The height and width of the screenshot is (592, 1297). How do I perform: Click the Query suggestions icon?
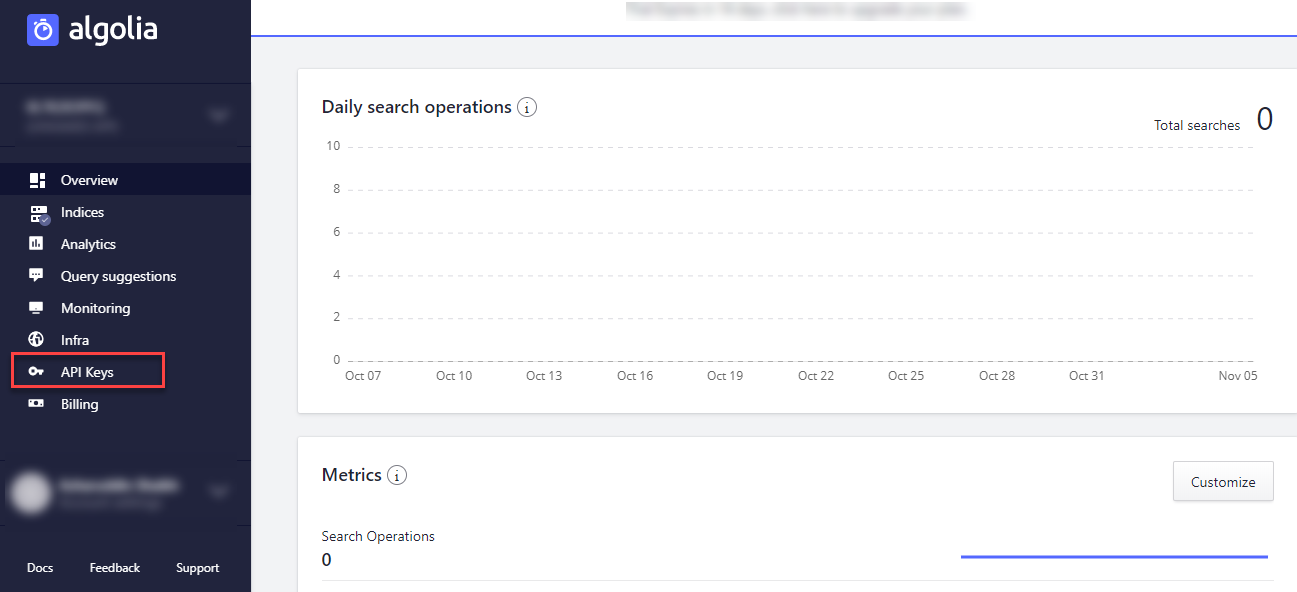(38, 275)
